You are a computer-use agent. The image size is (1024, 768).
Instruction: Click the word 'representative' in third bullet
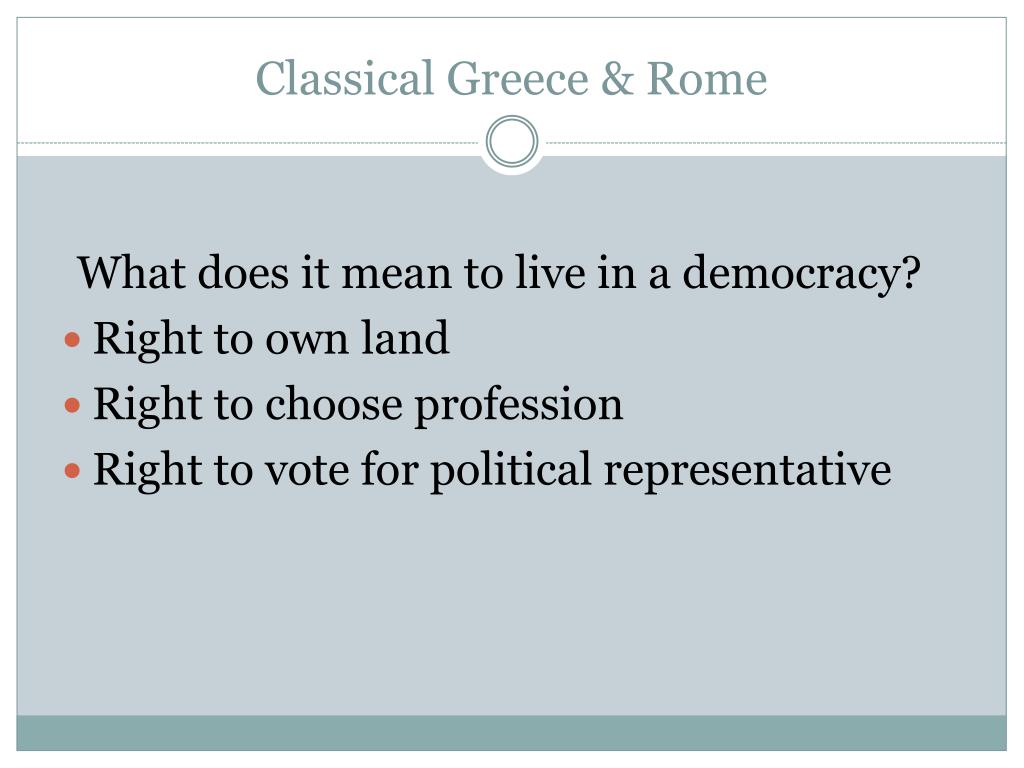(x=747, y=472)
